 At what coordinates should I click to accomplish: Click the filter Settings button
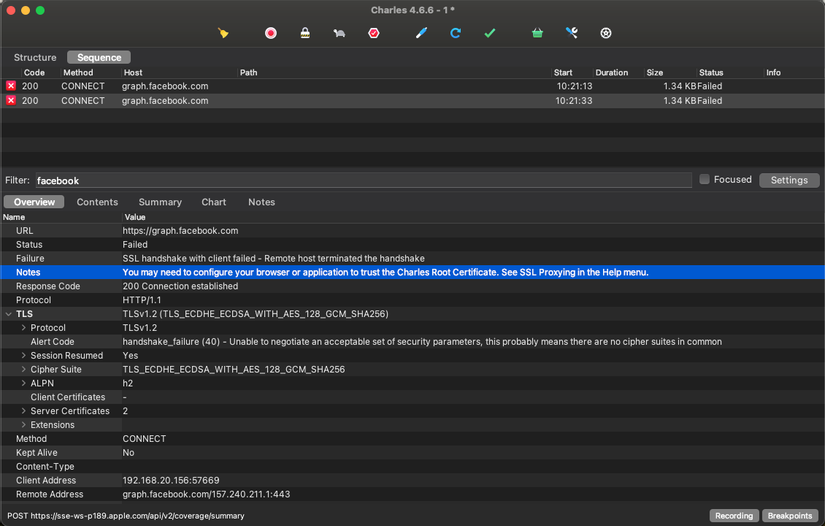click(789, 180)
